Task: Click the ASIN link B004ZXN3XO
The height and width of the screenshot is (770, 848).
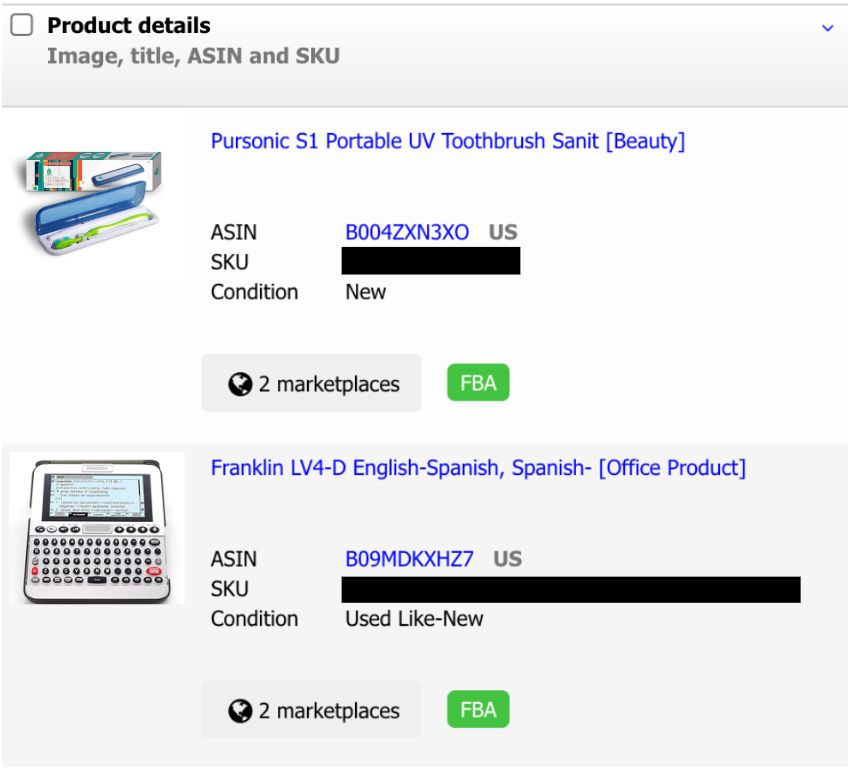Action: 407,232
